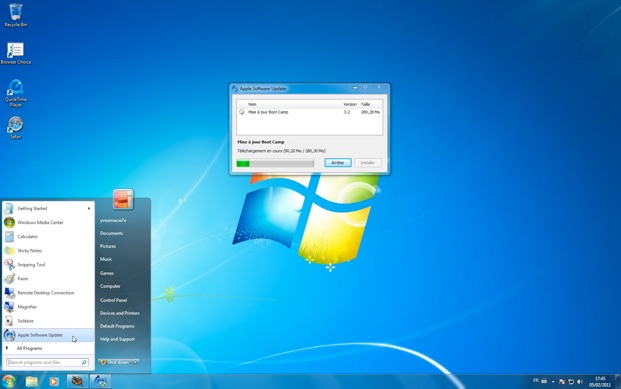Expand the arrow next to Shut down
The height and width of the screenshot is (389, 621).
click(136, 362)
